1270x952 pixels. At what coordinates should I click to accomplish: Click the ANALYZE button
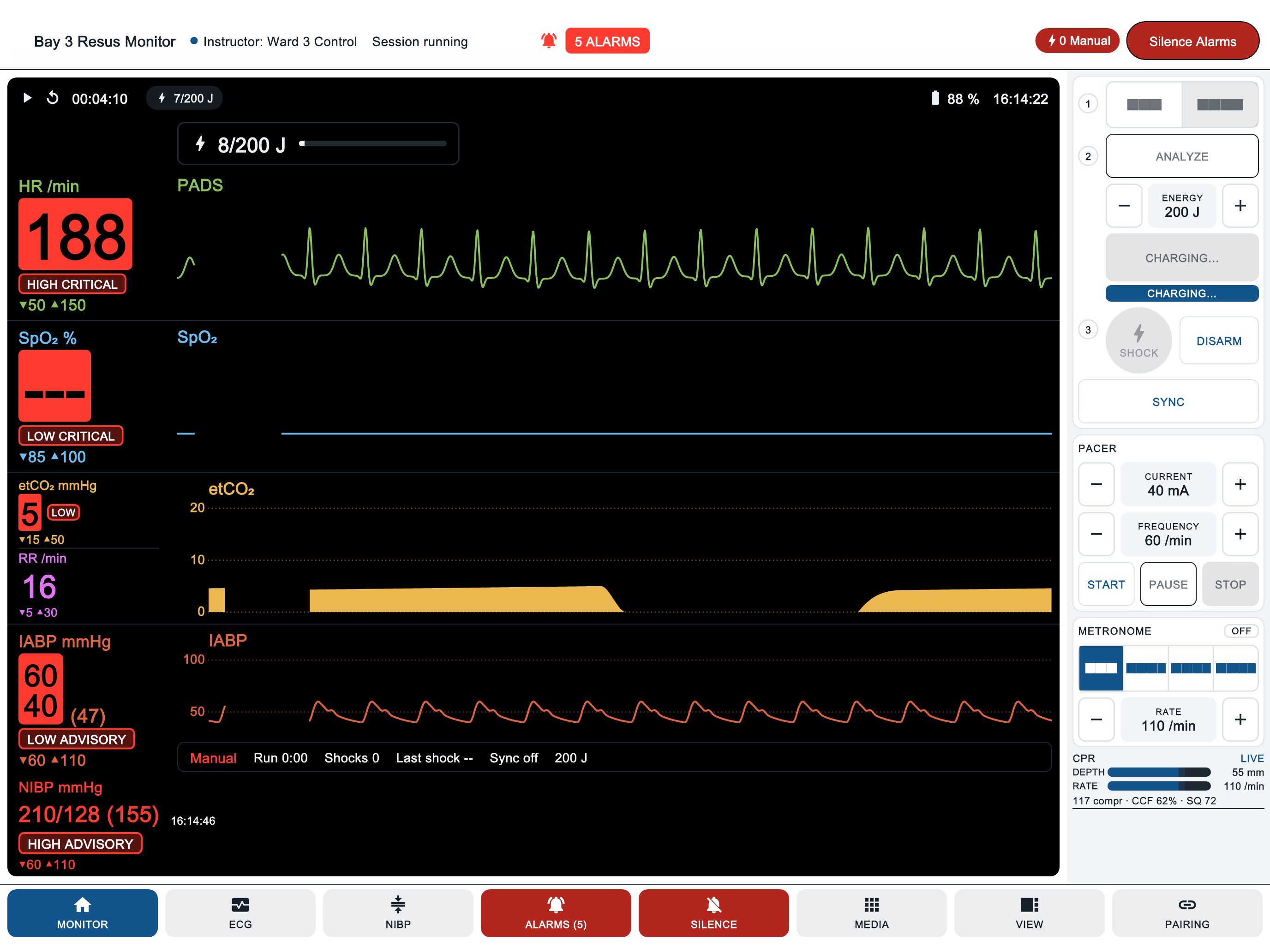tap(1181, 156)
